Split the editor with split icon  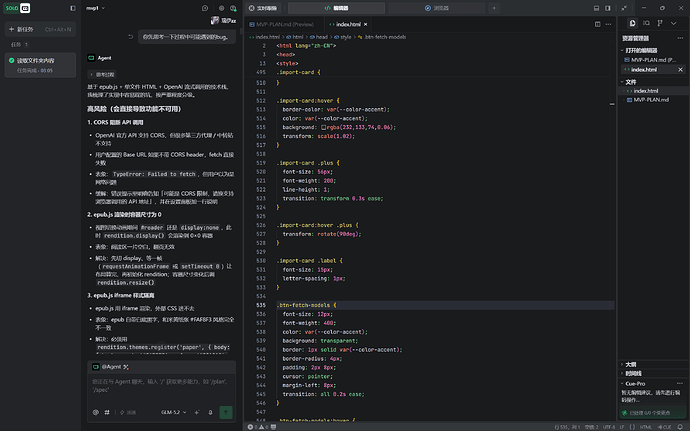point(598,24)
